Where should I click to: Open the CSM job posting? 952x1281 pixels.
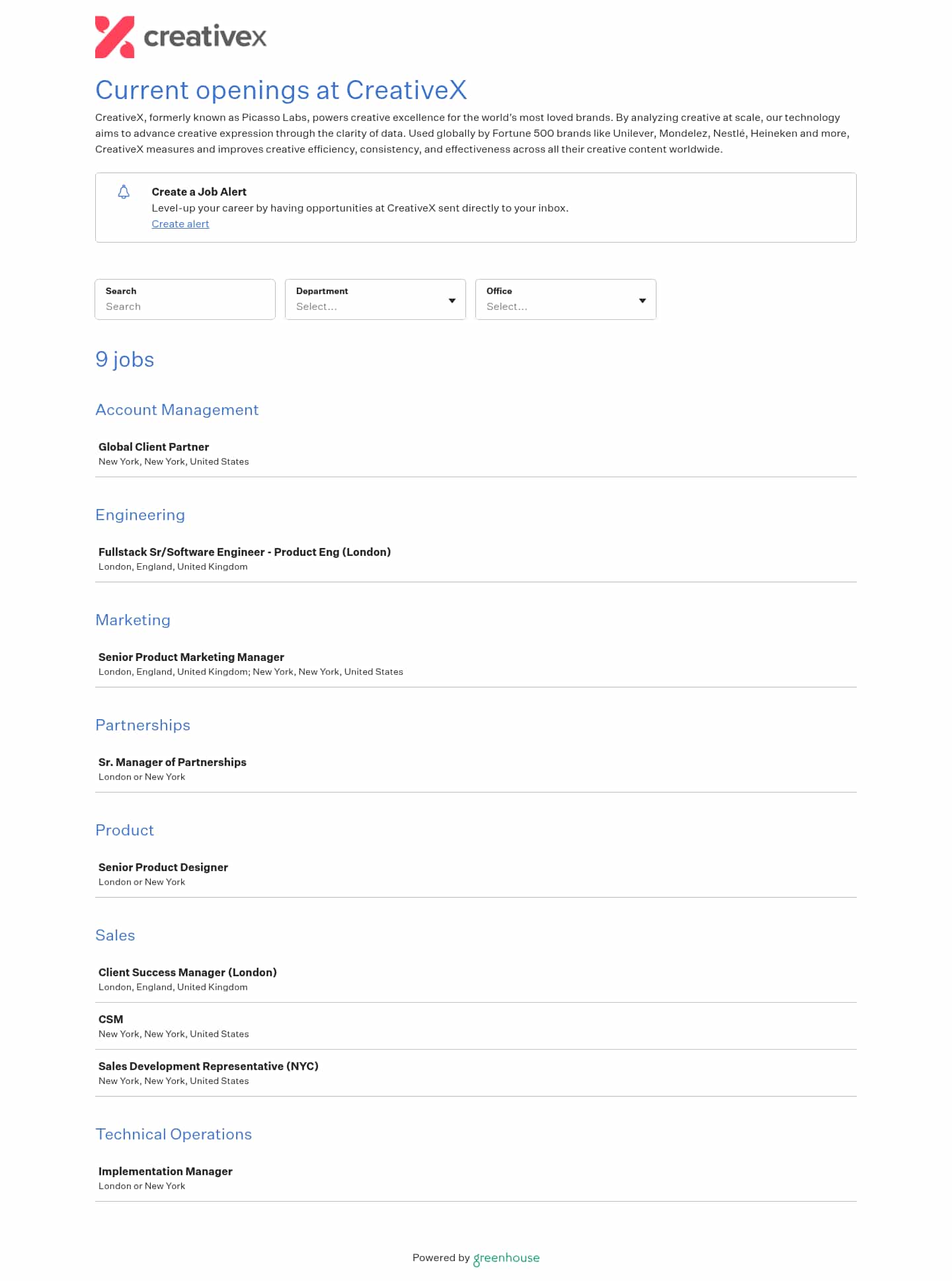click(110, 1020)
